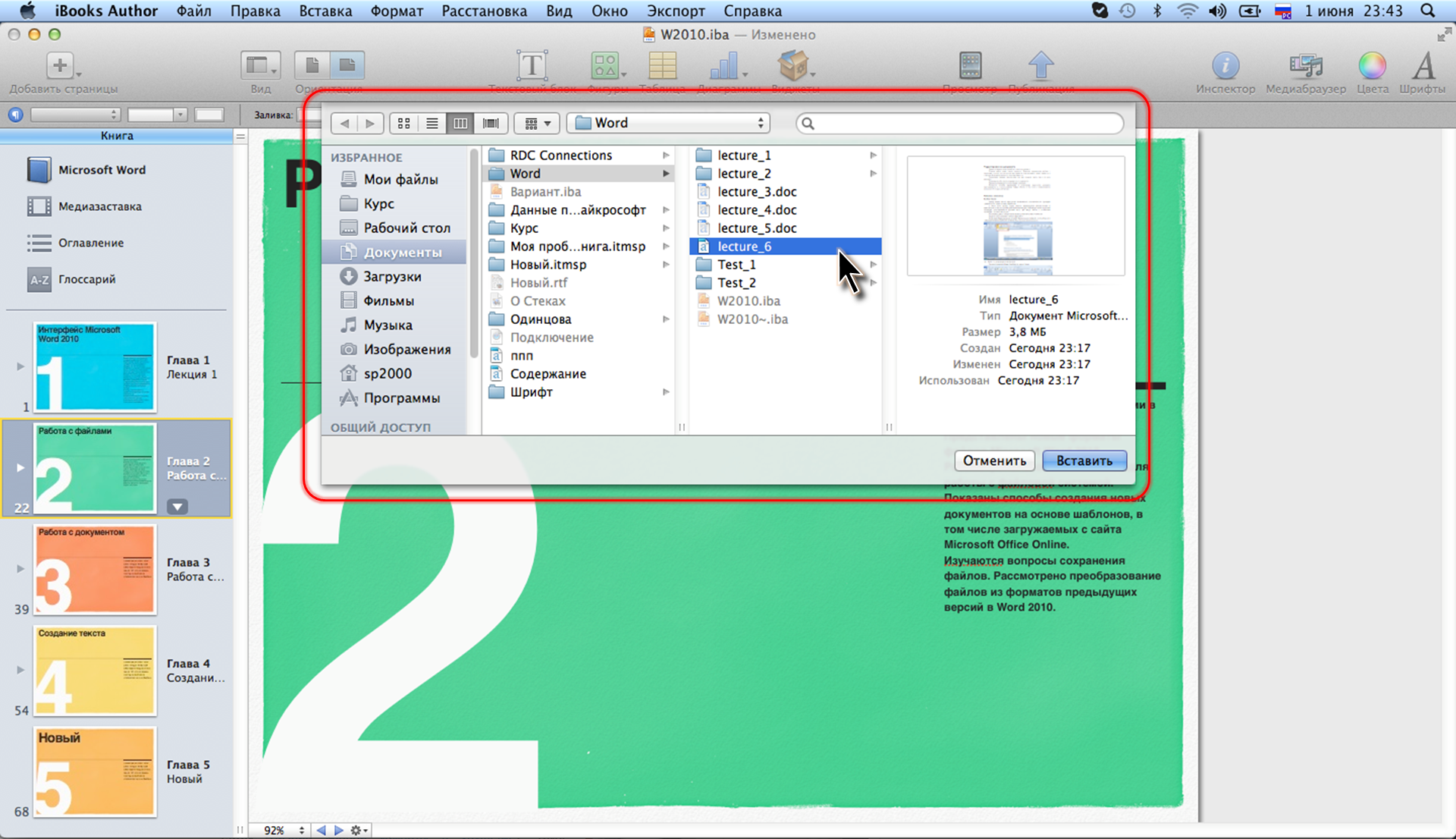Image resolution: width=1456 pixels, height=839 pixels.
Task: Open the Charts toolbar icon
Action: click(725, 65)
